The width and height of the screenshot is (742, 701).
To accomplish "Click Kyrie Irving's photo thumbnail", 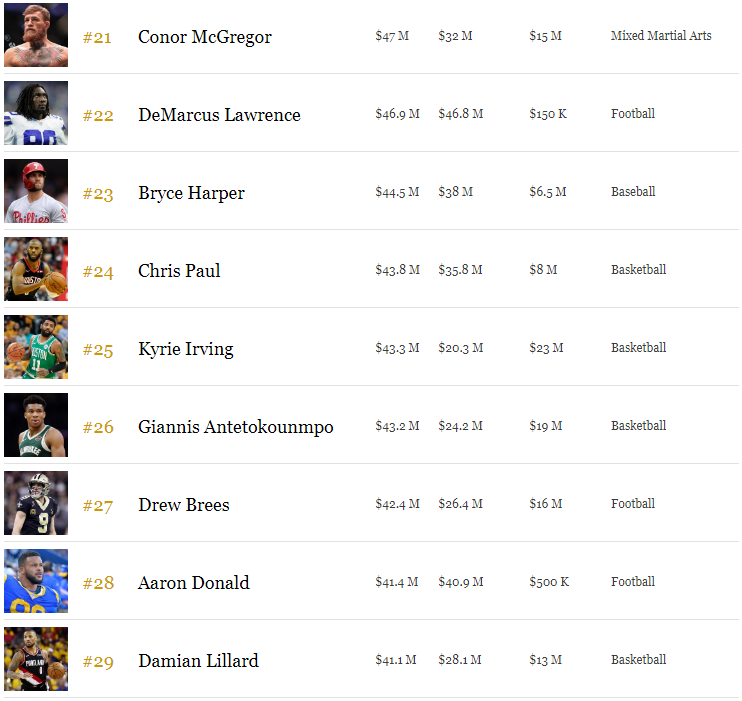I will pos(36,347).
